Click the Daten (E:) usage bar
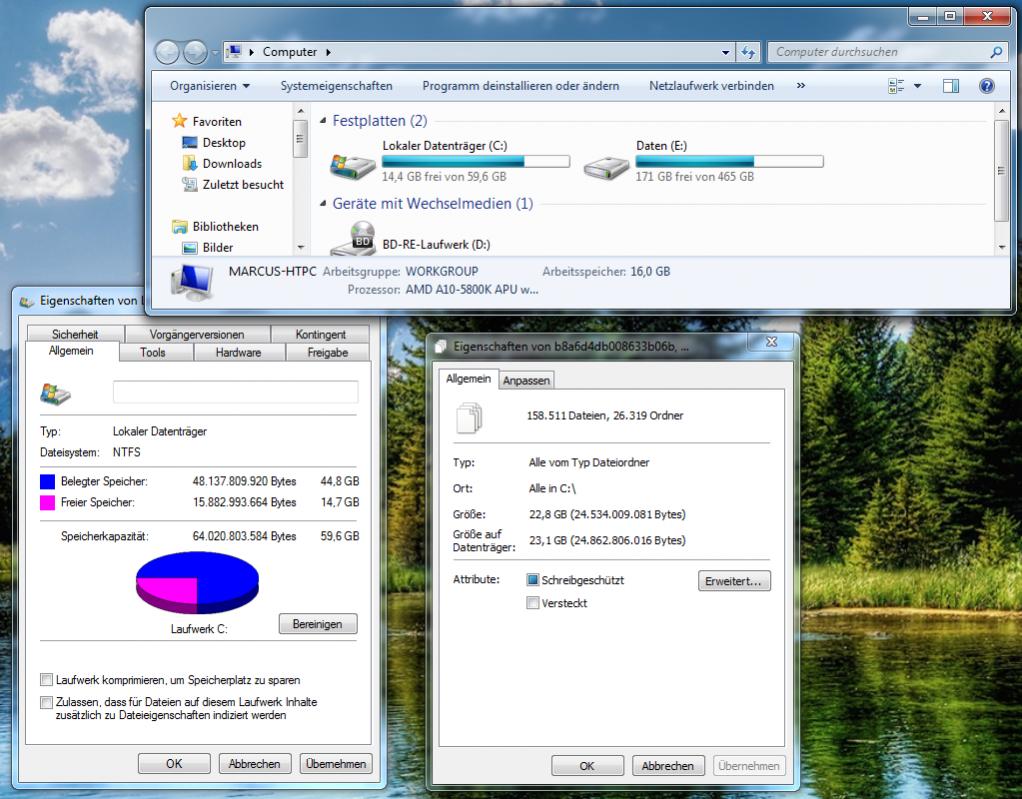This screenshot has height=799, width=1022. 729,162
